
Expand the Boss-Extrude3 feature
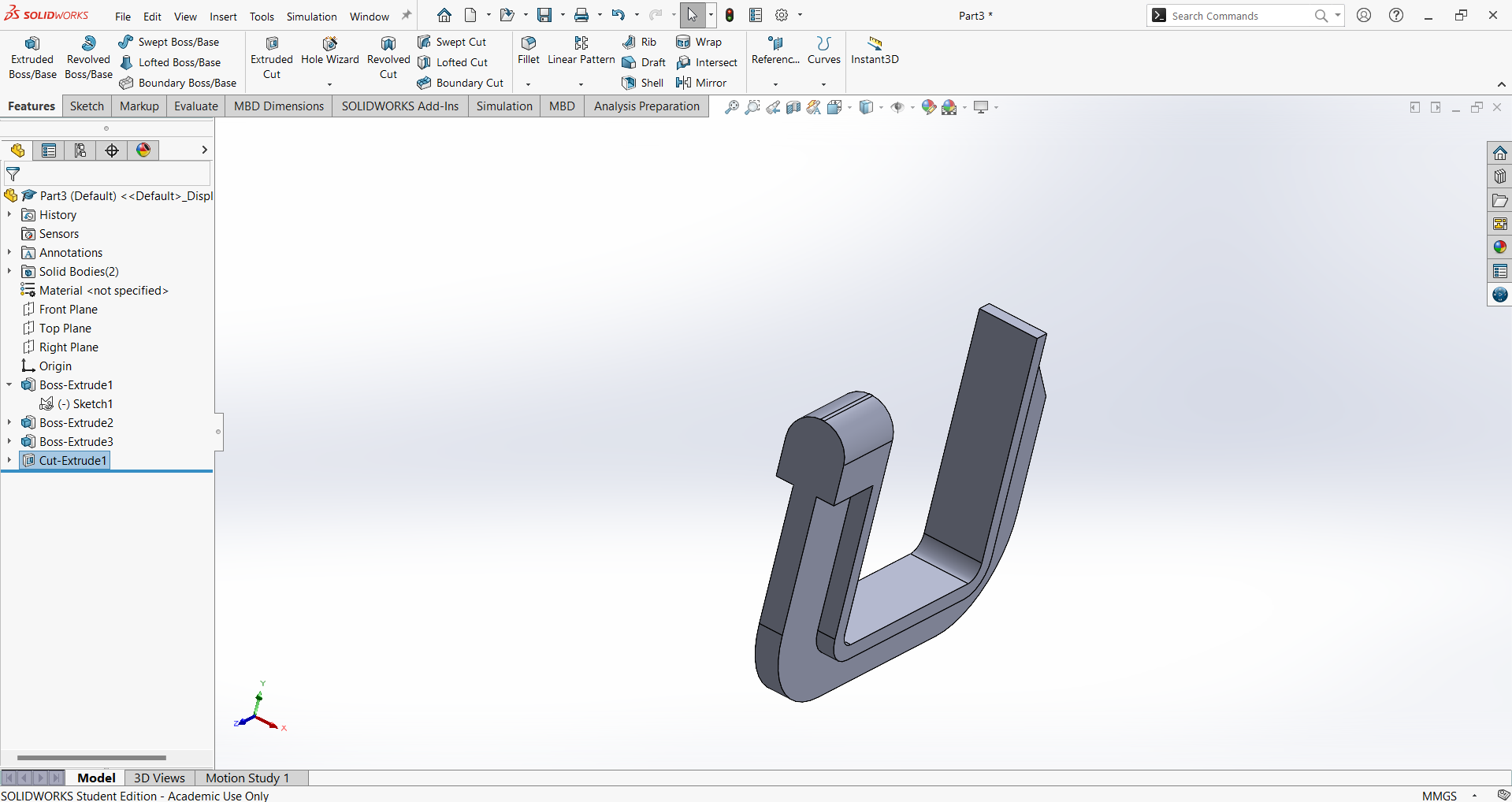tap(9, 441)
